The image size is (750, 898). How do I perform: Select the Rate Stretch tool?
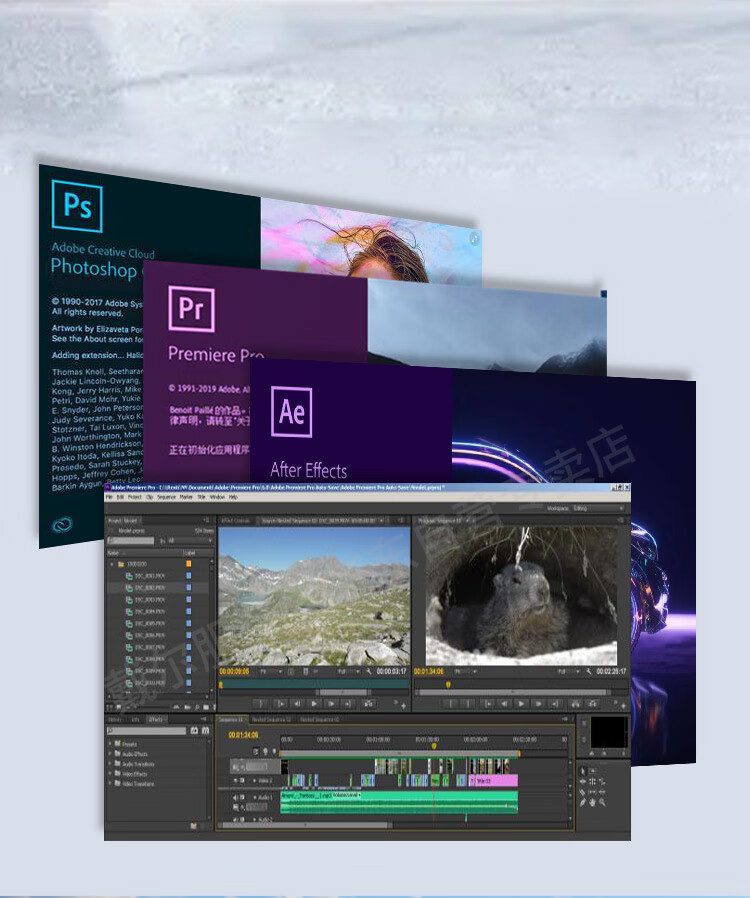pyautogui.click(x=602, y=782)
